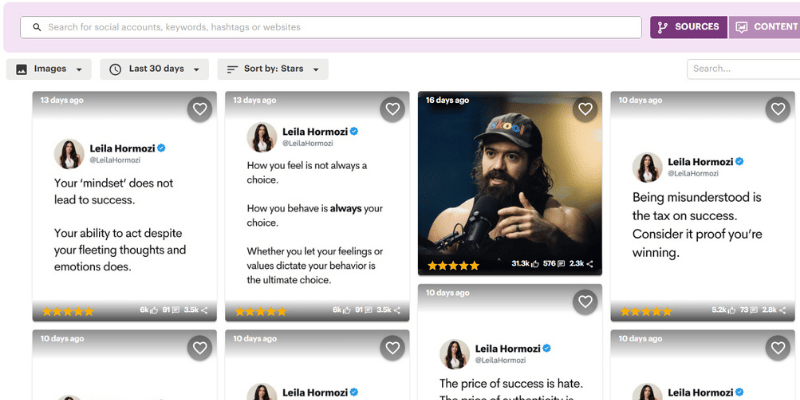
Task: Click the 2.8k share icon
Action: [x=783, y=310]
